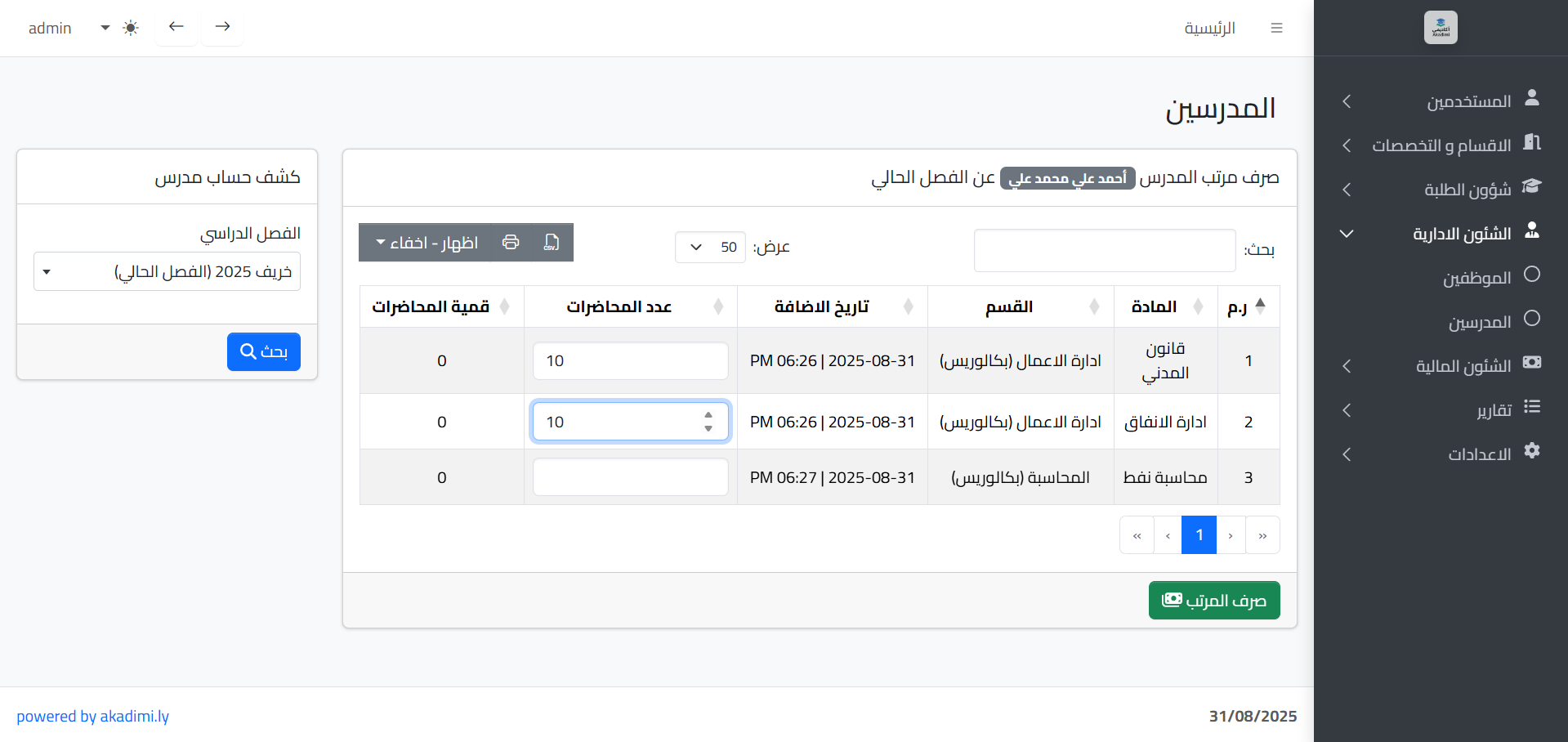Open الموظفين in the sidebar
Viewport: 1568px width, 742px height.
click(x=1476, y=278)
